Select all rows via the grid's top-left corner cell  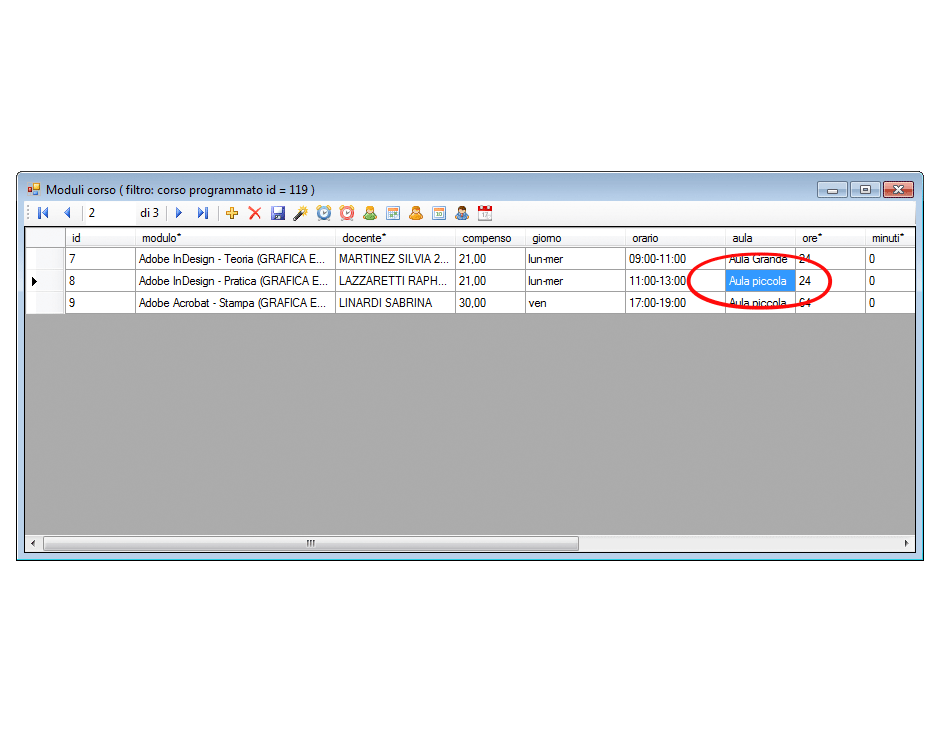45,238
